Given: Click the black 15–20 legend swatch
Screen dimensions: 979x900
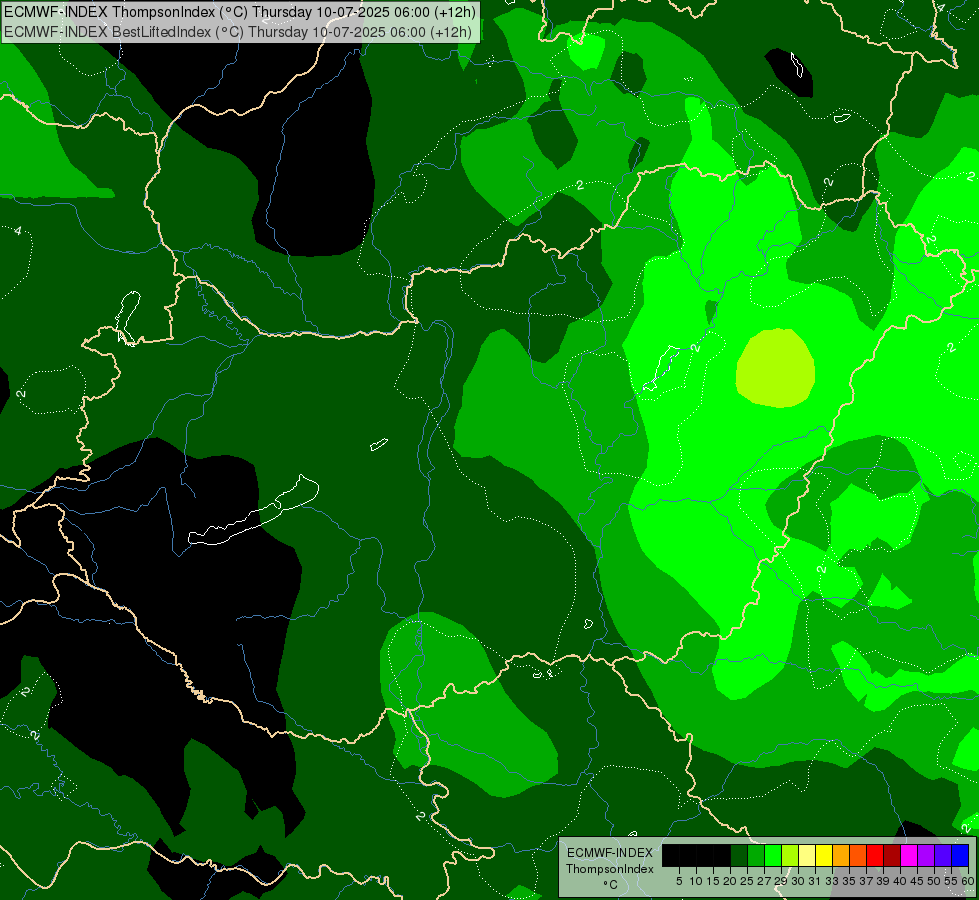Looking at the screenshot, I should (722, 855).
